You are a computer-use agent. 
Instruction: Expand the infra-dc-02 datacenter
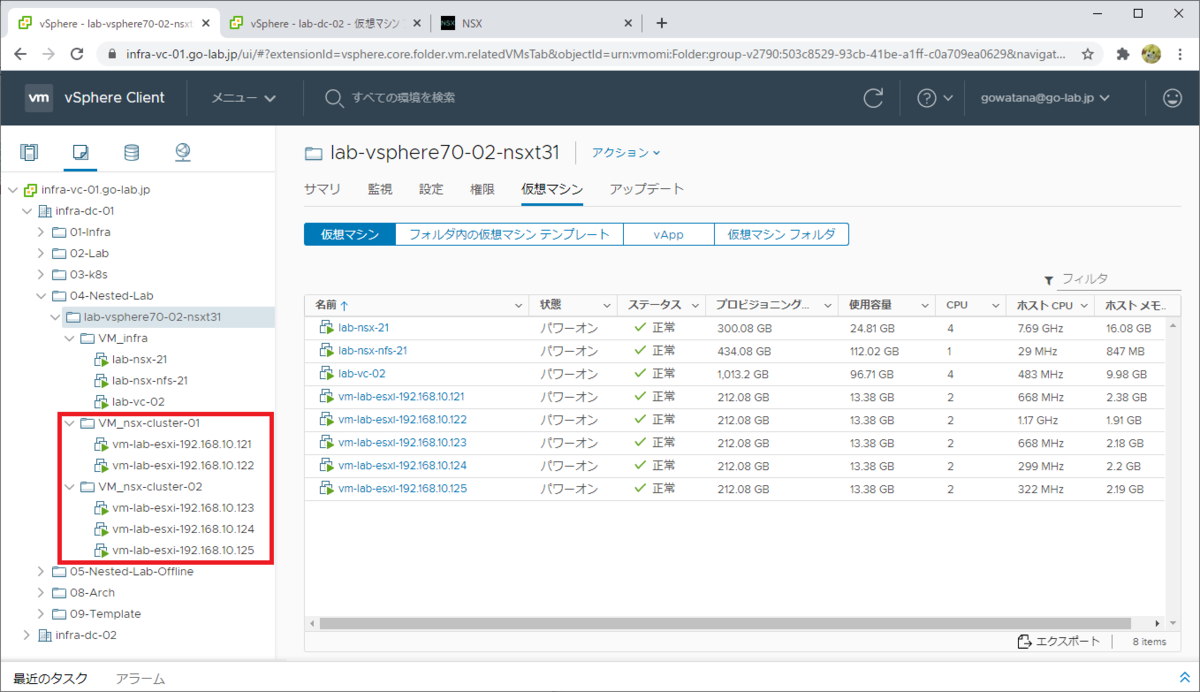coord(27,635)
